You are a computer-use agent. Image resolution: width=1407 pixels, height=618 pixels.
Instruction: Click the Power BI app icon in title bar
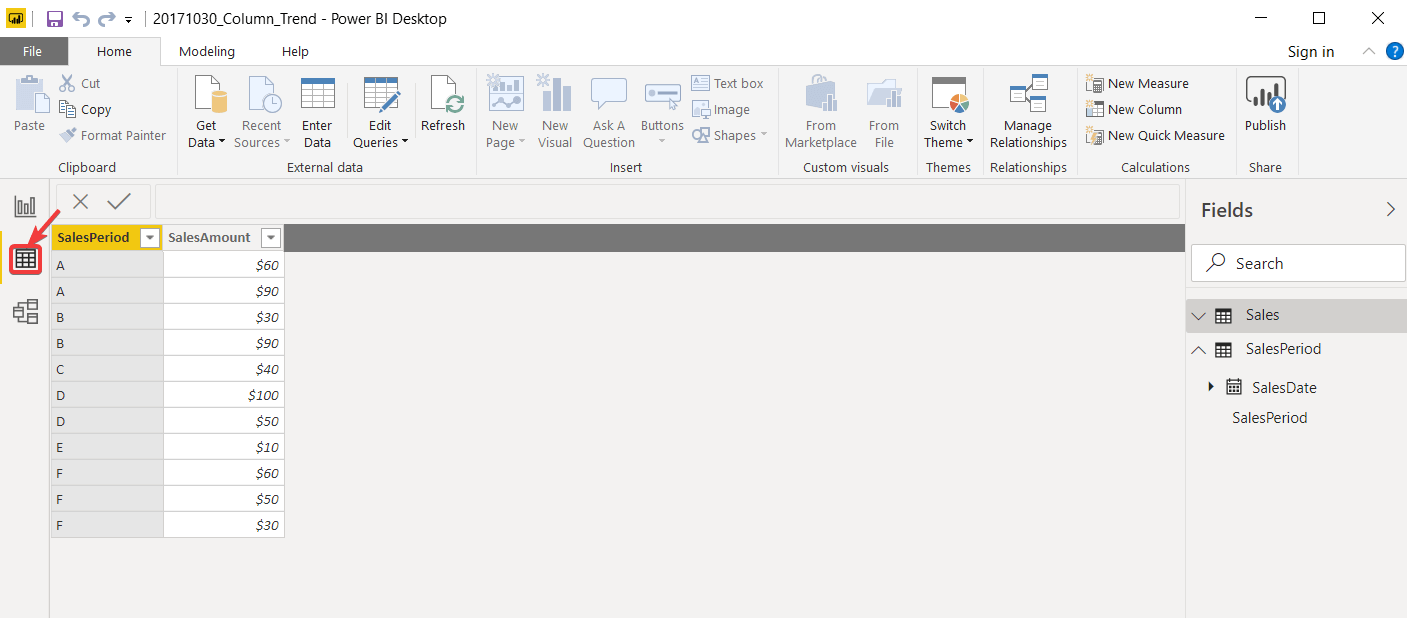(x=16, y=19)
